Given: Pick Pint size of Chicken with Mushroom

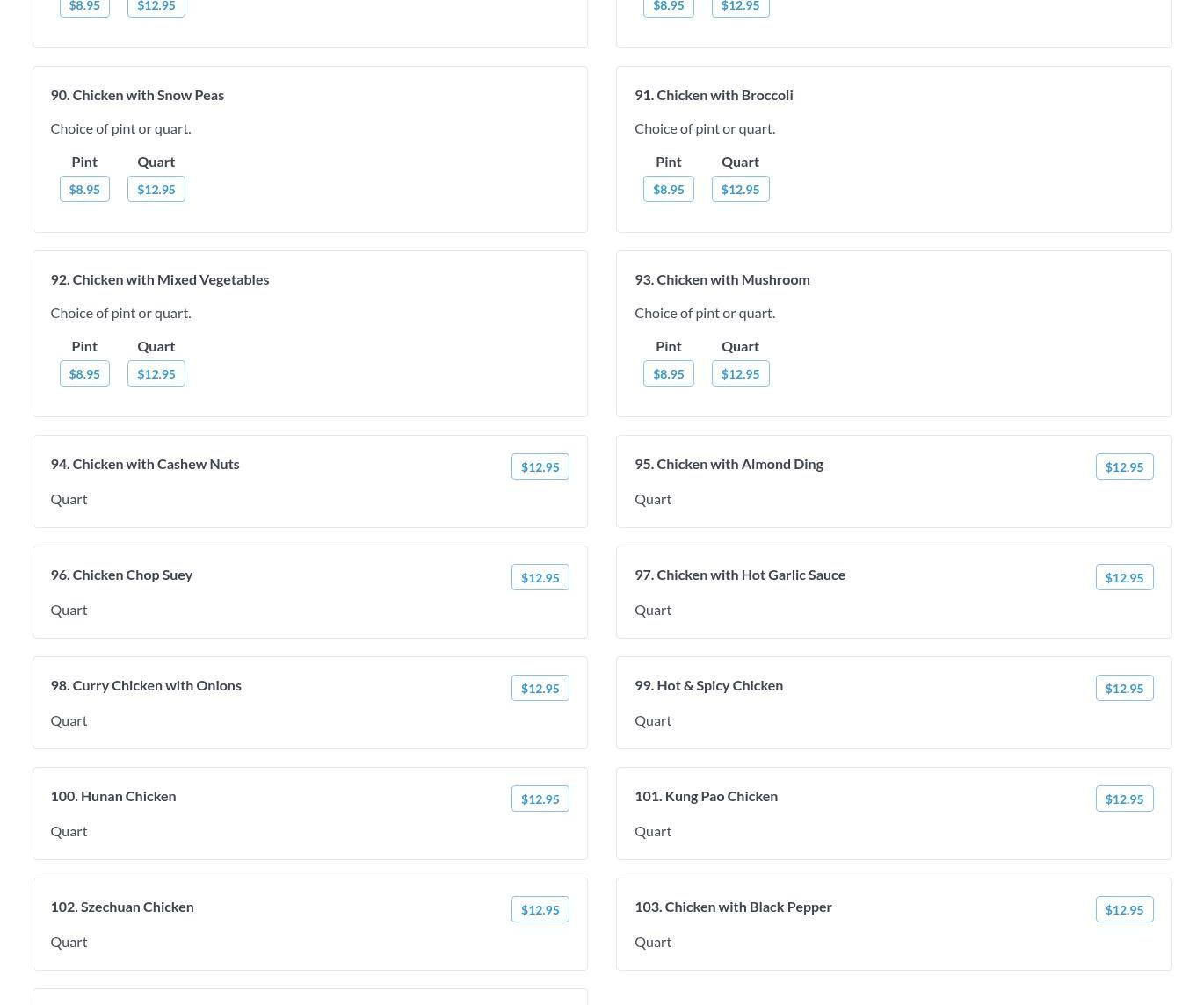Looking at the screenshot, I should click(668, 373).
